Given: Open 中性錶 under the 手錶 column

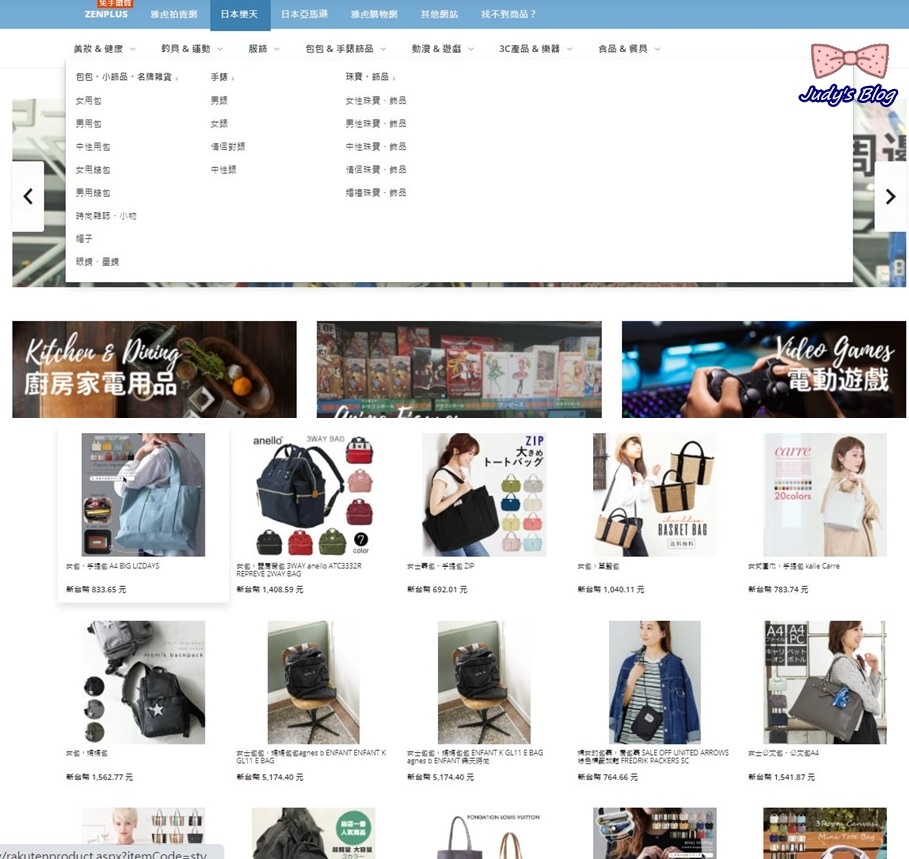Looking at the screenshot, I should pos(224,170).
